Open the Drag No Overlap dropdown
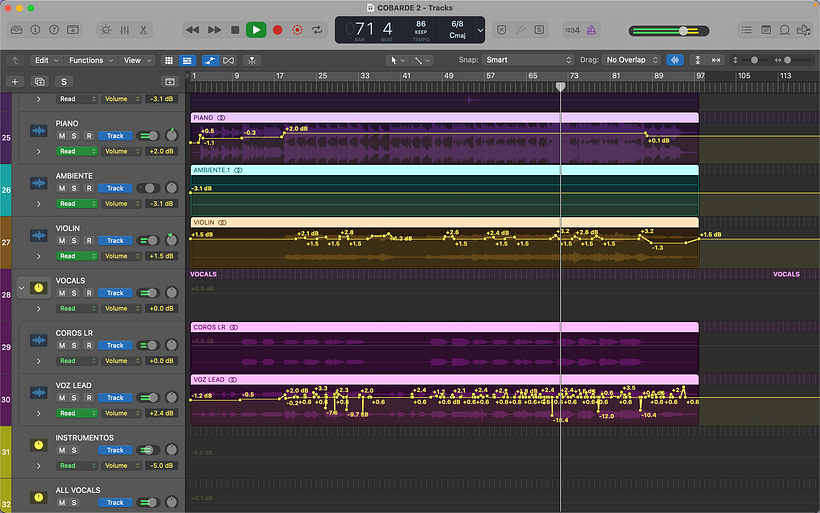820x513 pixels. [x=631, y=60]
